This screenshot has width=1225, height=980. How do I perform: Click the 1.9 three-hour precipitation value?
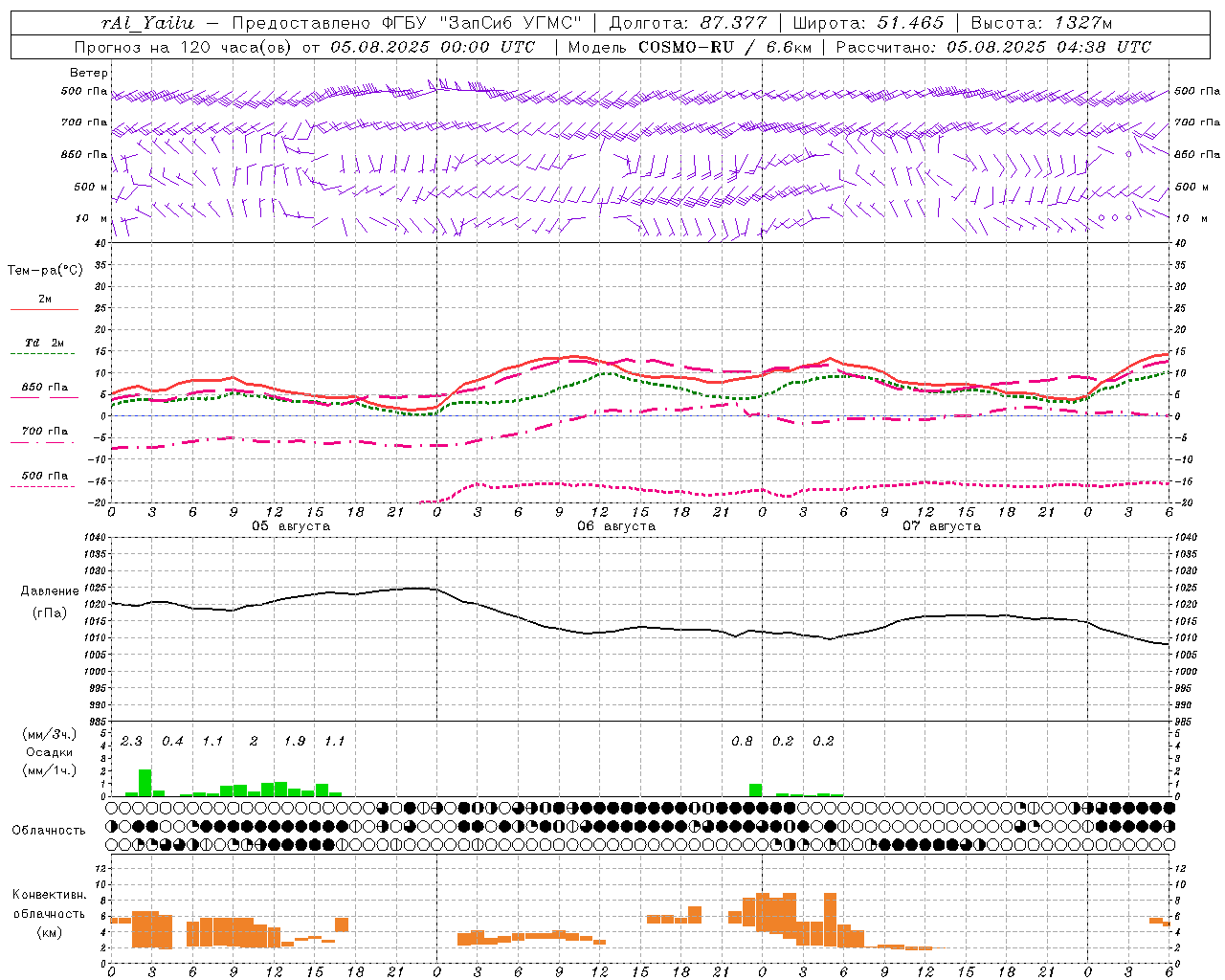tap(295, 741)
